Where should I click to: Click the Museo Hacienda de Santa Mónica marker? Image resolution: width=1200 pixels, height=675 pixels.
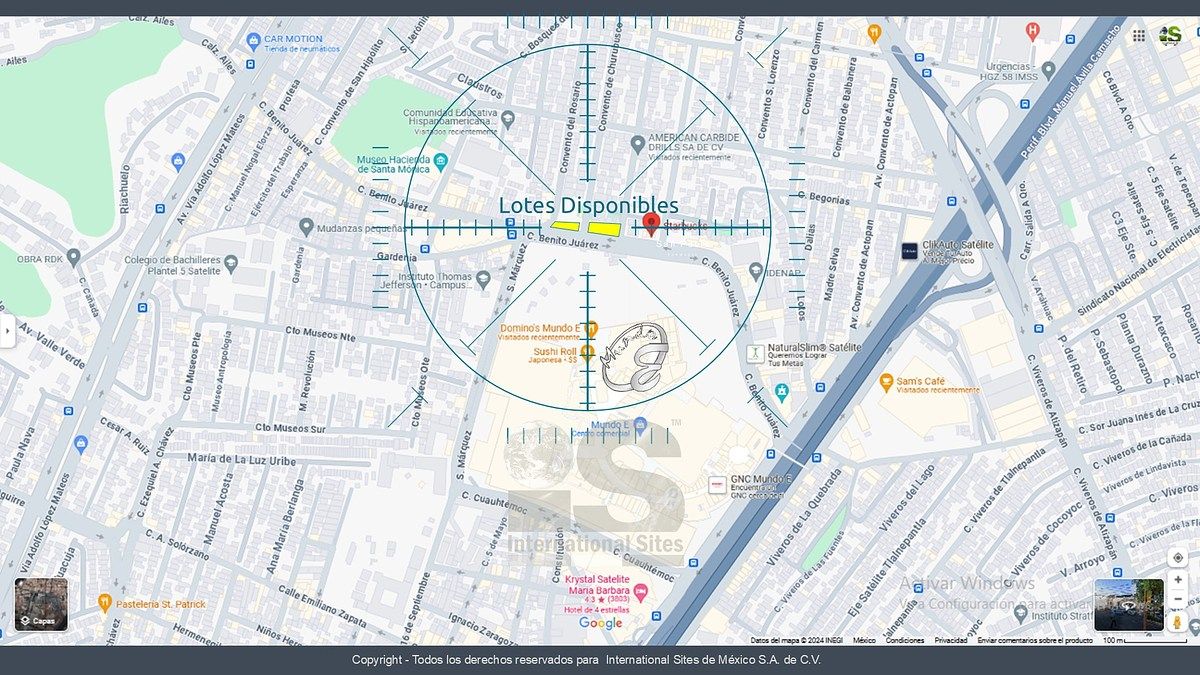[x=441, y=162]
